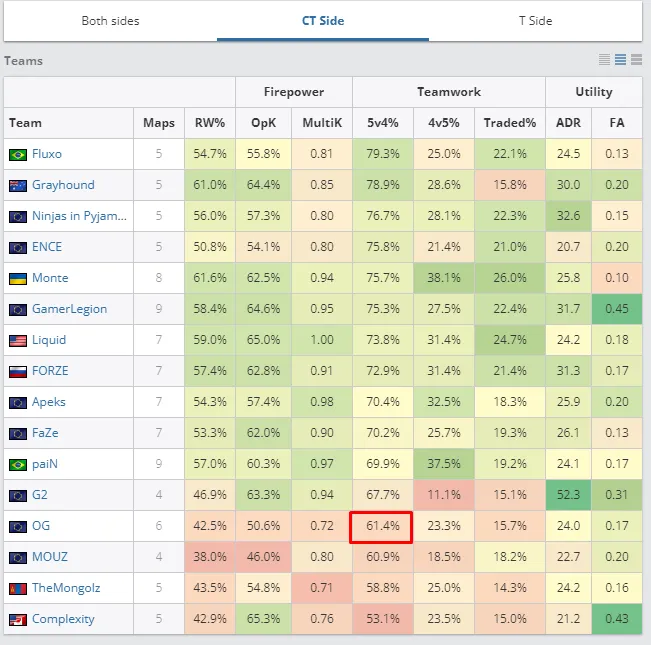The width and height of the screenshot is (651, 645).
Task: Click the Firepower group header
Action: (x=294, y=92)
